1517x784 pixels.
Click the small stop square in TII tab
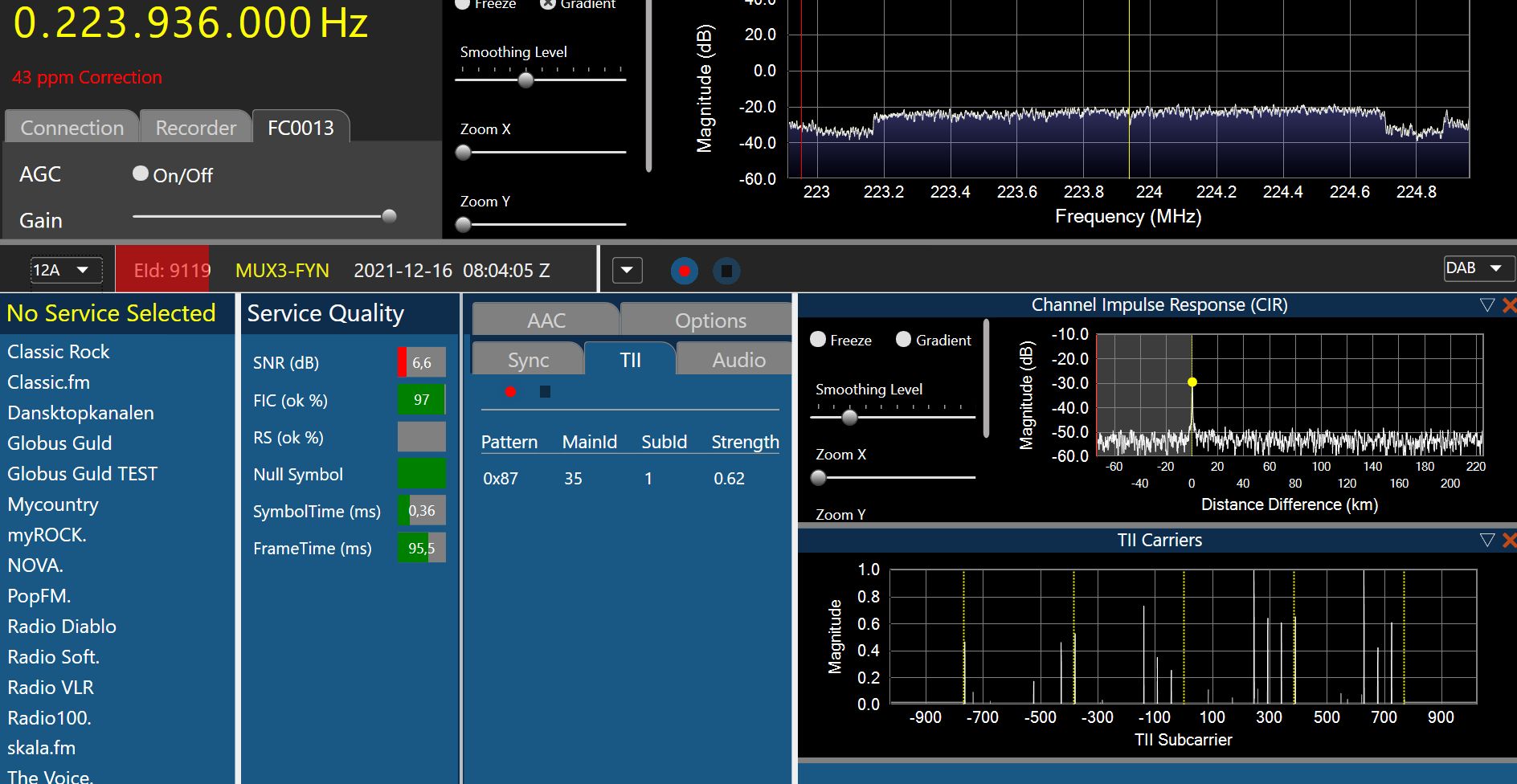(545, 392)
